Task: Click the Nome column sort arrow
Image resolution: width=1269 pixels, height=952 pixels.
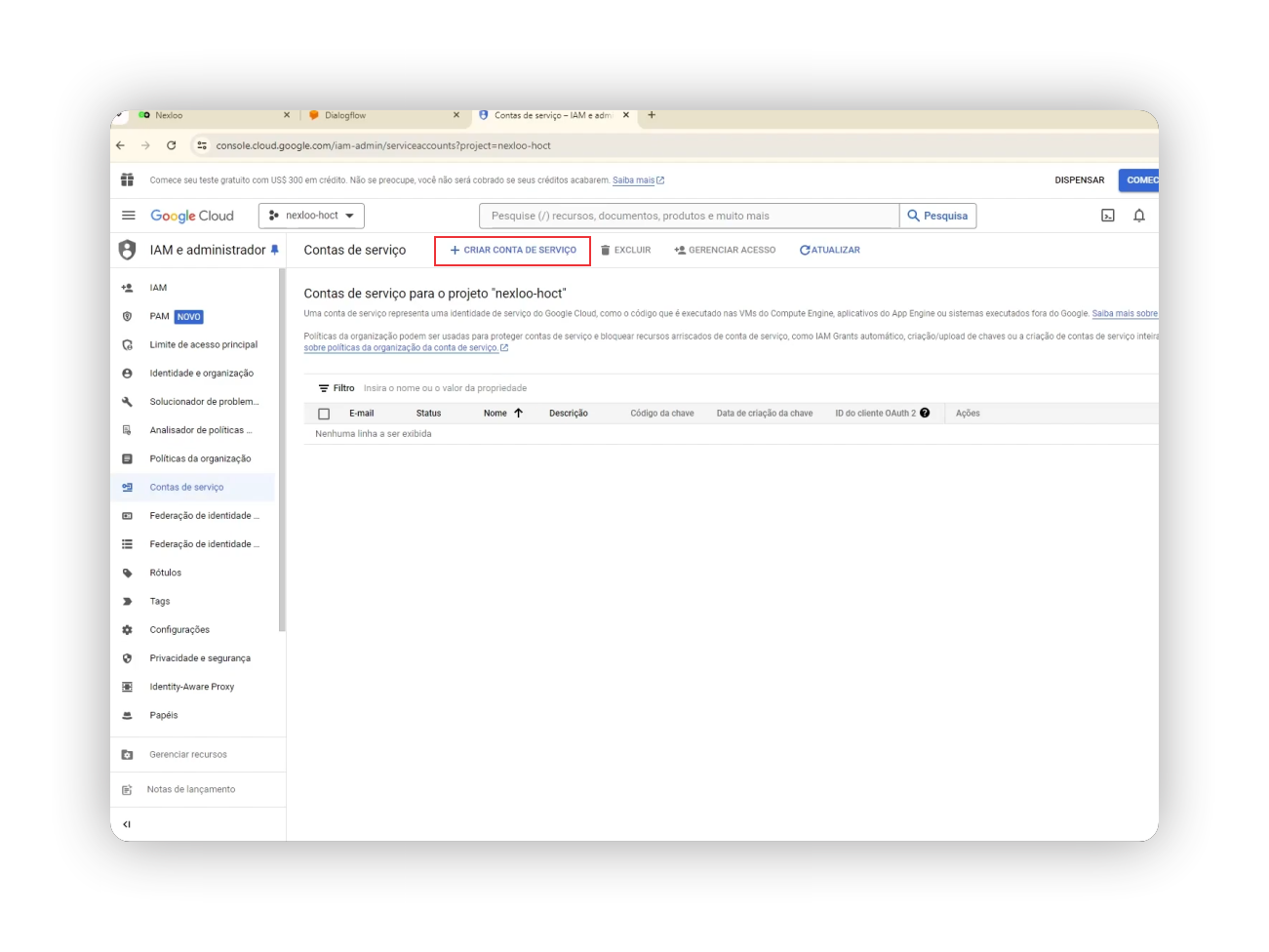Action: [519, 414]
